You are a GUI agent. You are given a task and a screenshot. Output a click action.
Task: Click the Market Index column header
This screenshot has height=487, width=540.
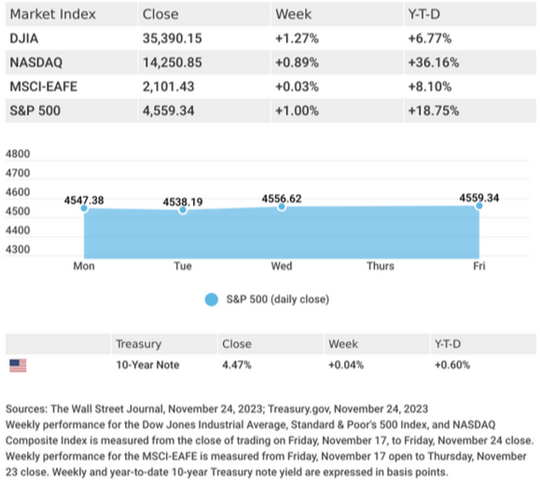pos(53,14)
